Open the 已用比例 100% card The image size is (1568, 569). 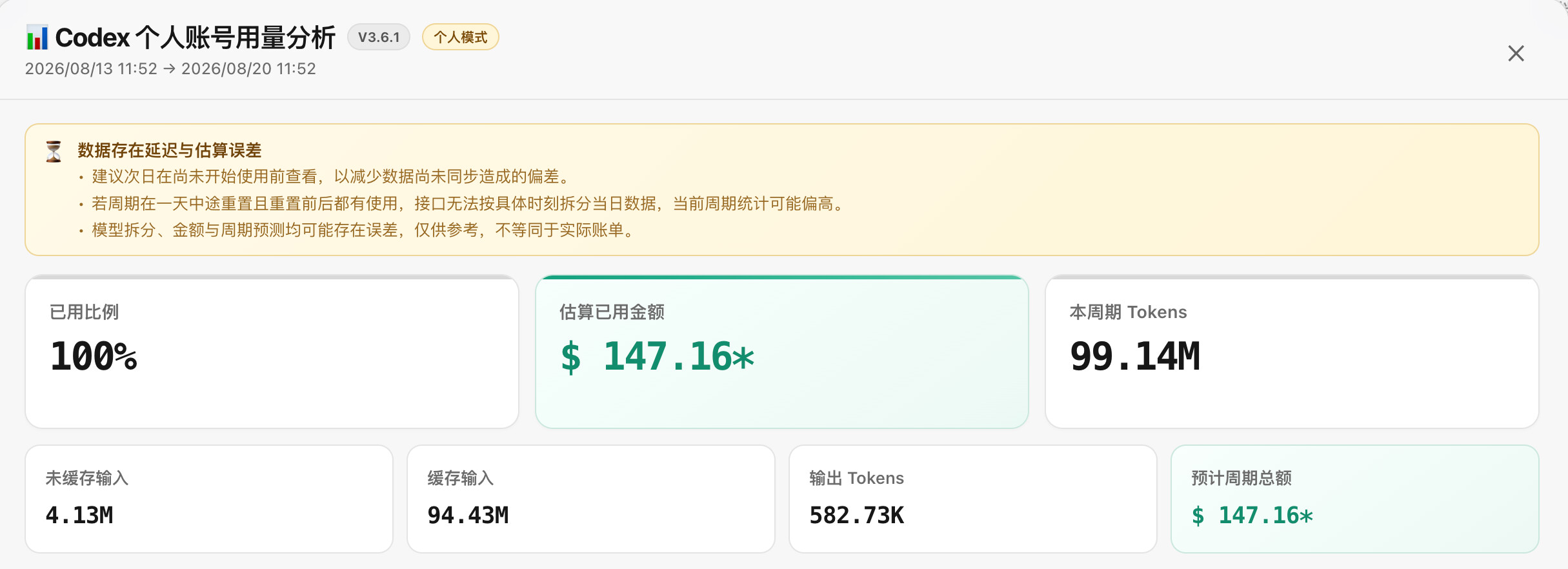pos(272,352)
